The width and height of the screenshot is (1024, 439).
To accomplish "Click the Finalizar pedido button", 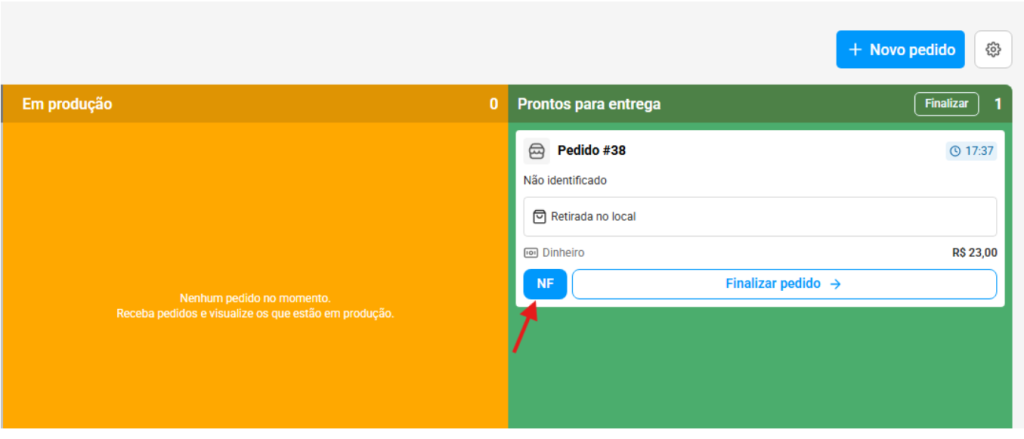I will (784, 284).
